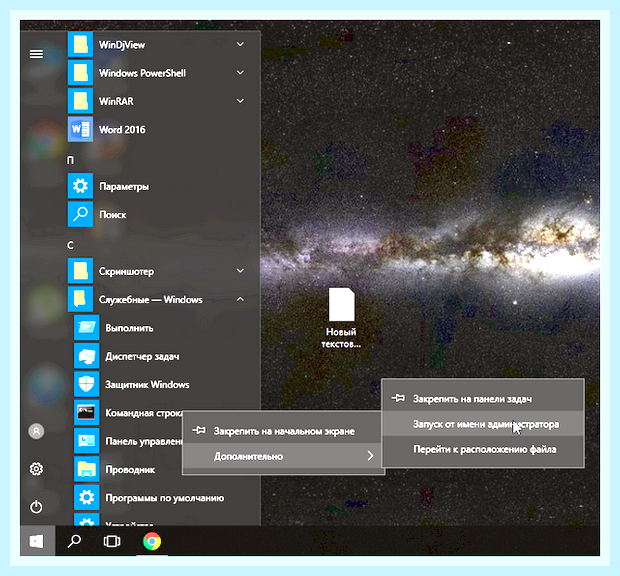Image resolution: width=620 pixels, height=576 pixels.
Task: Click the WinDjView label
Action: [x=122, y=45]
